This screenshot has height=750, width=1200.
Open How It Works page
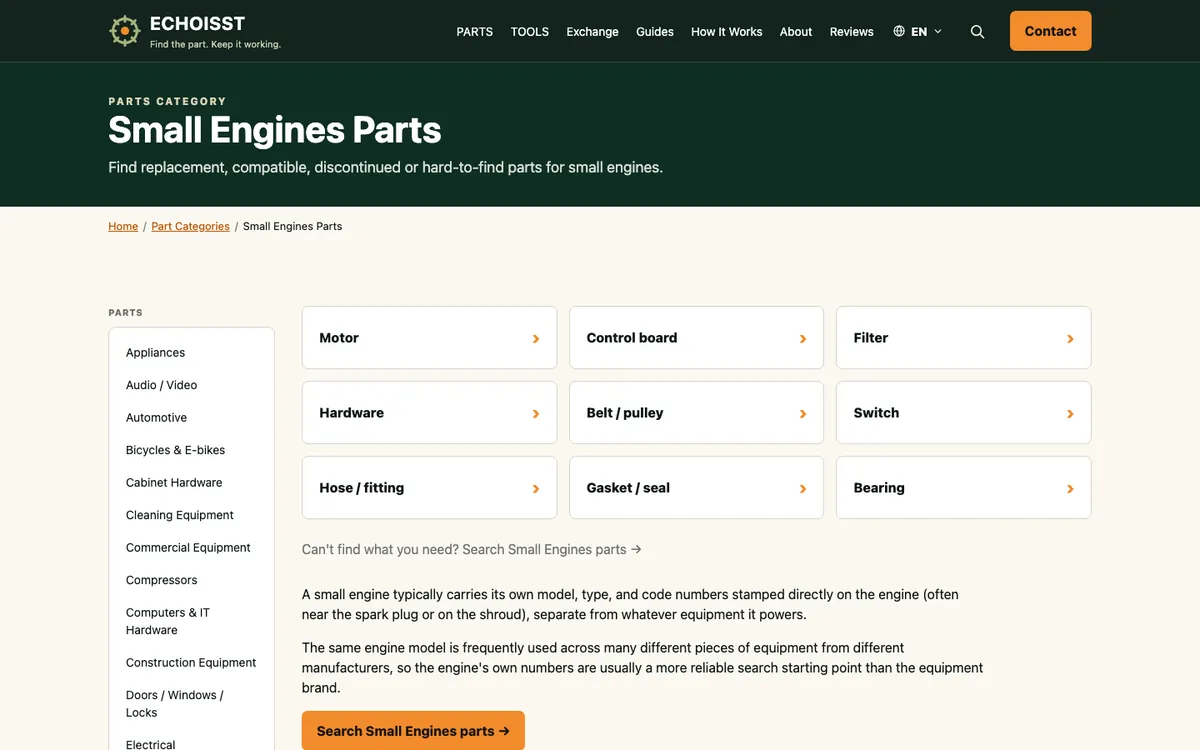pyautogui.click(x=726, y=32)
